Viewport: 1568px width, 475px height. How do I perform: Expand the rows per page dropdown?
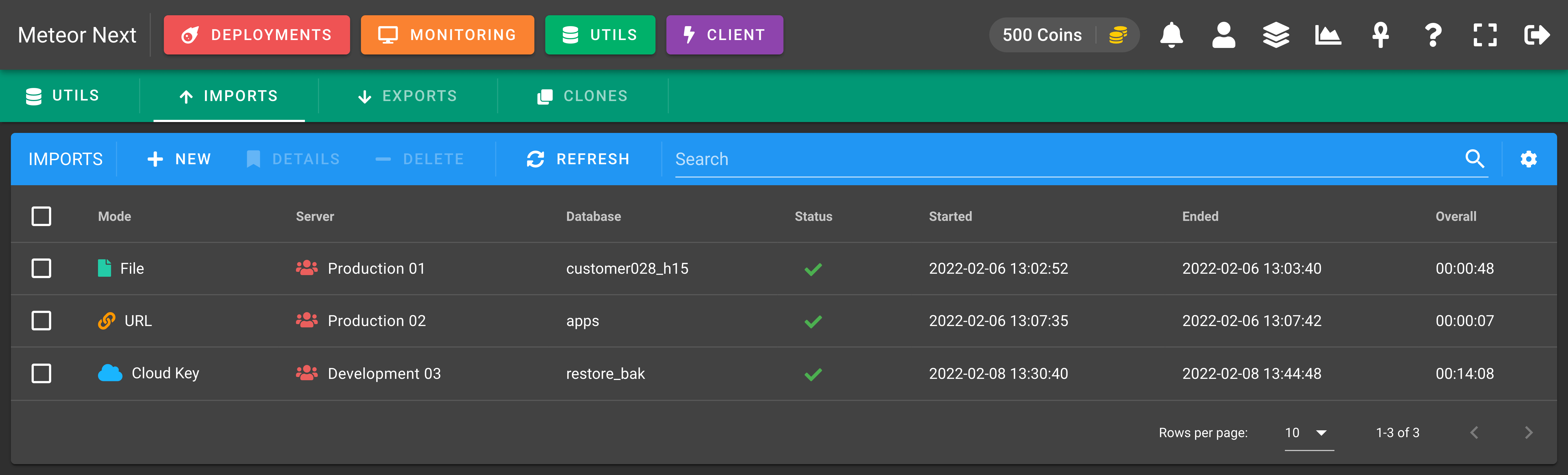coord(1309,433)
